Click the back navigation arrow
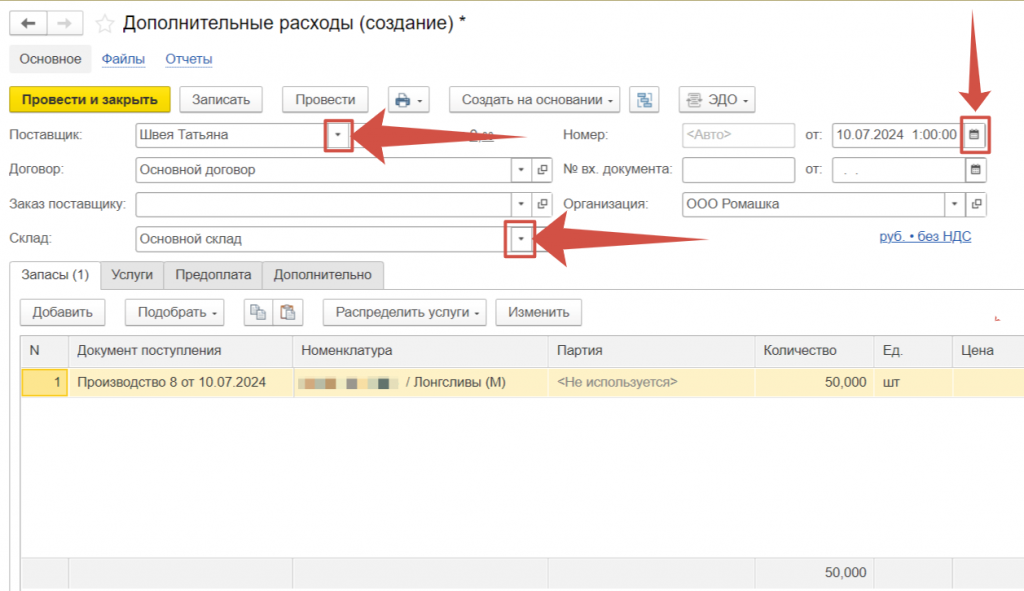Screen dimensions: 1024x591 [x=28, y=23]
